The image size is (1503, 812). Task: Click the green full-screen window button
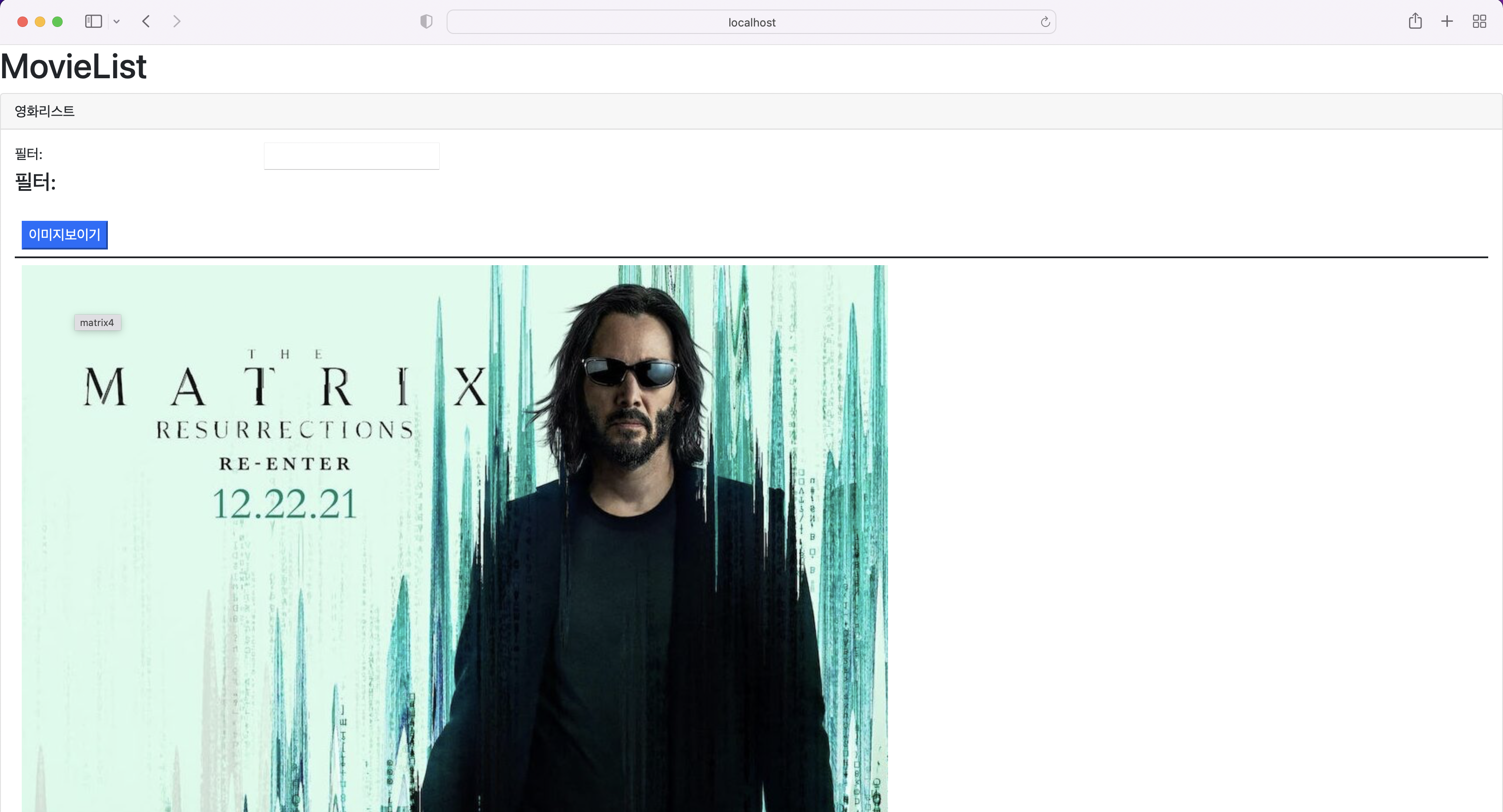[x=57, y=22]
